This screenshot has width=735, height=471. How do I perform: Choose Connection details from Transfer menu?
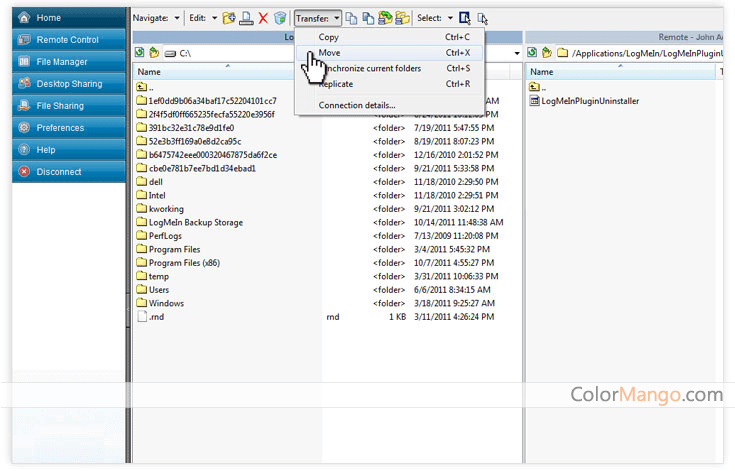pos(357,105)
